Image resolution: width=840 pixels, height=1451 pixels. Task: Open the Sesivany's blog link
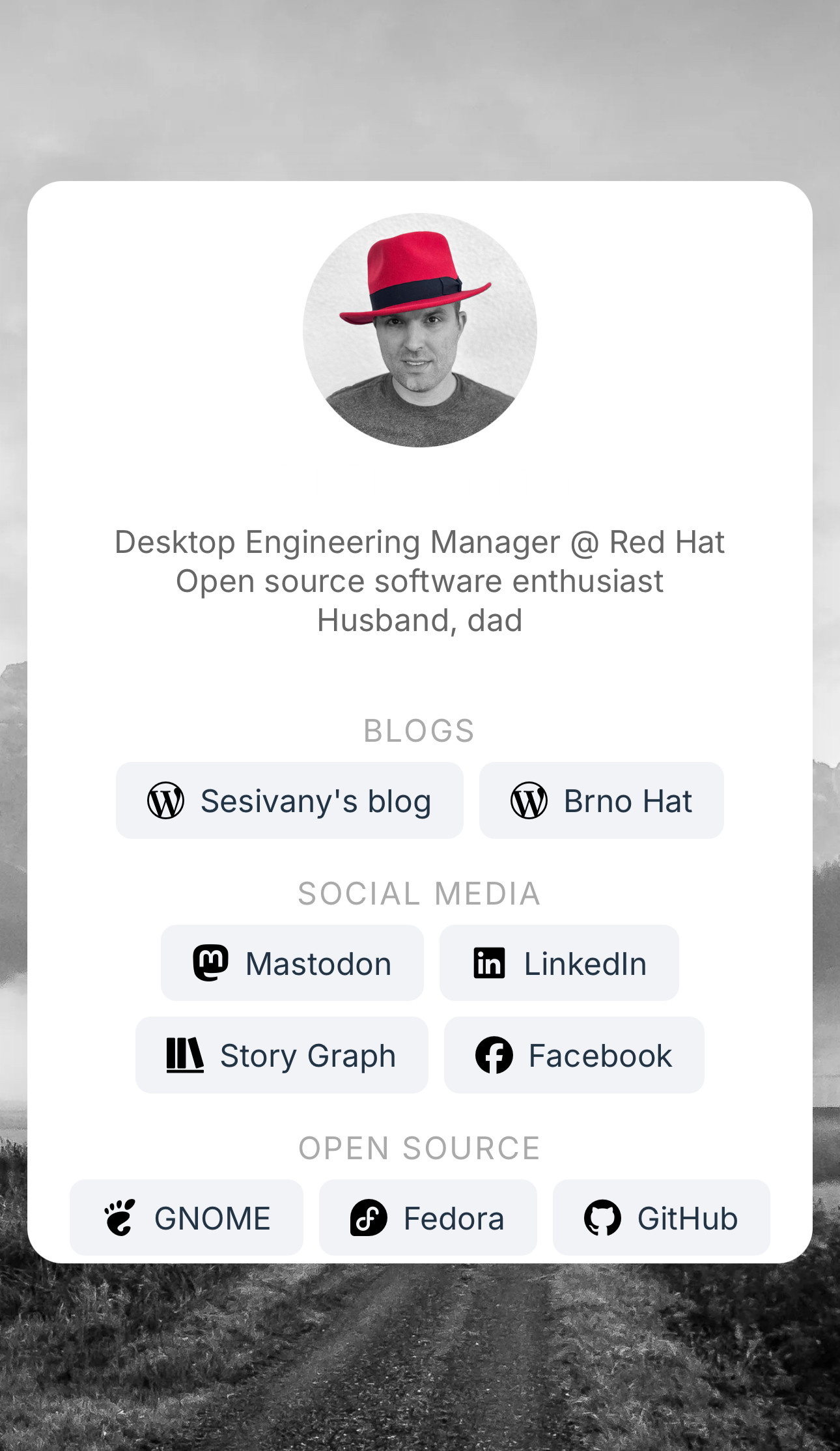290,800
